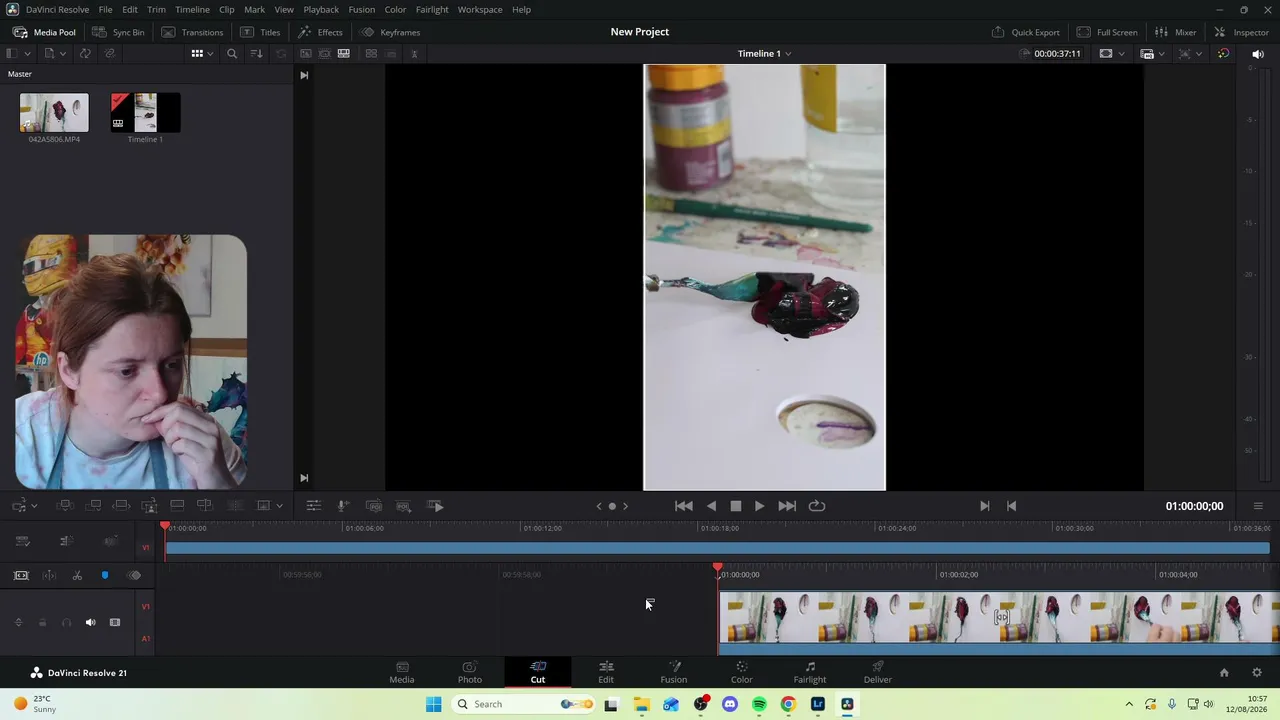Click the sync clips icon in media pool toolbar

(85, 53)
